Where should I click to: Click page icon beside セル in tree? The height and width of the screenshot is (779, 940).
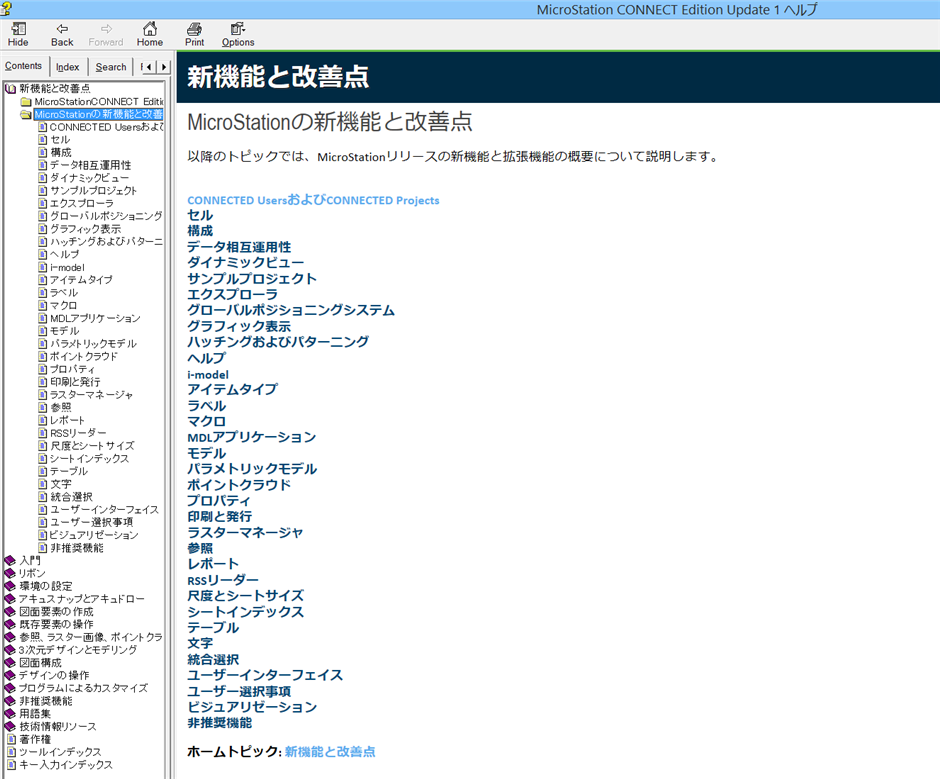[43, 140]
